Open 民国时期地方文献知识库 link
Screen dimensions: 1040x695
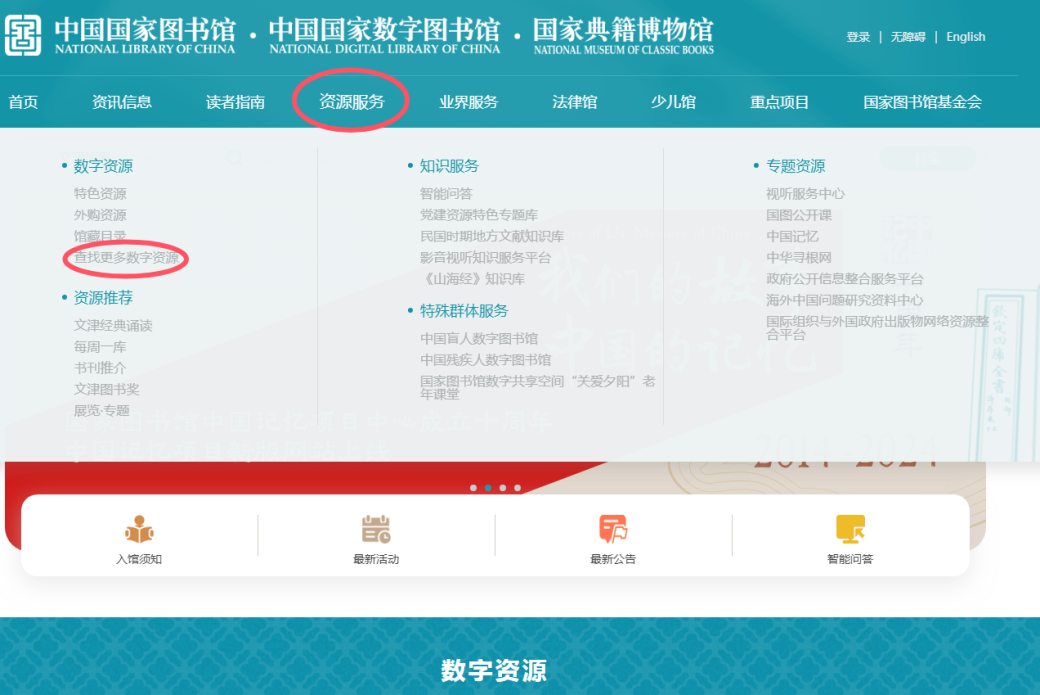[492, 236]
